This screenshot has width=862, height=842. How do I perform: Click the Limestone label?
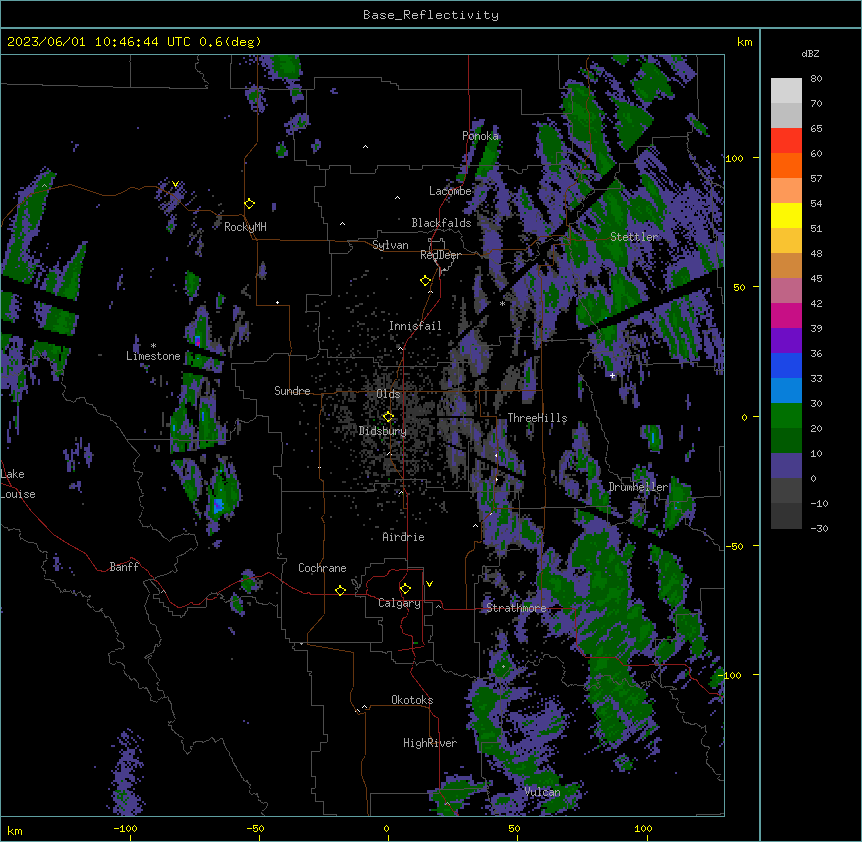(x=153, y=356)
